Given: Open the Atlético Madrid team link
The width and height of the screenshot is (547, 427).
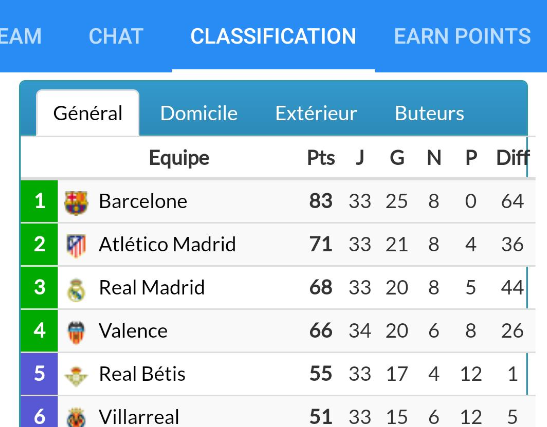Looking at the screenshot, I should point(167,244).
